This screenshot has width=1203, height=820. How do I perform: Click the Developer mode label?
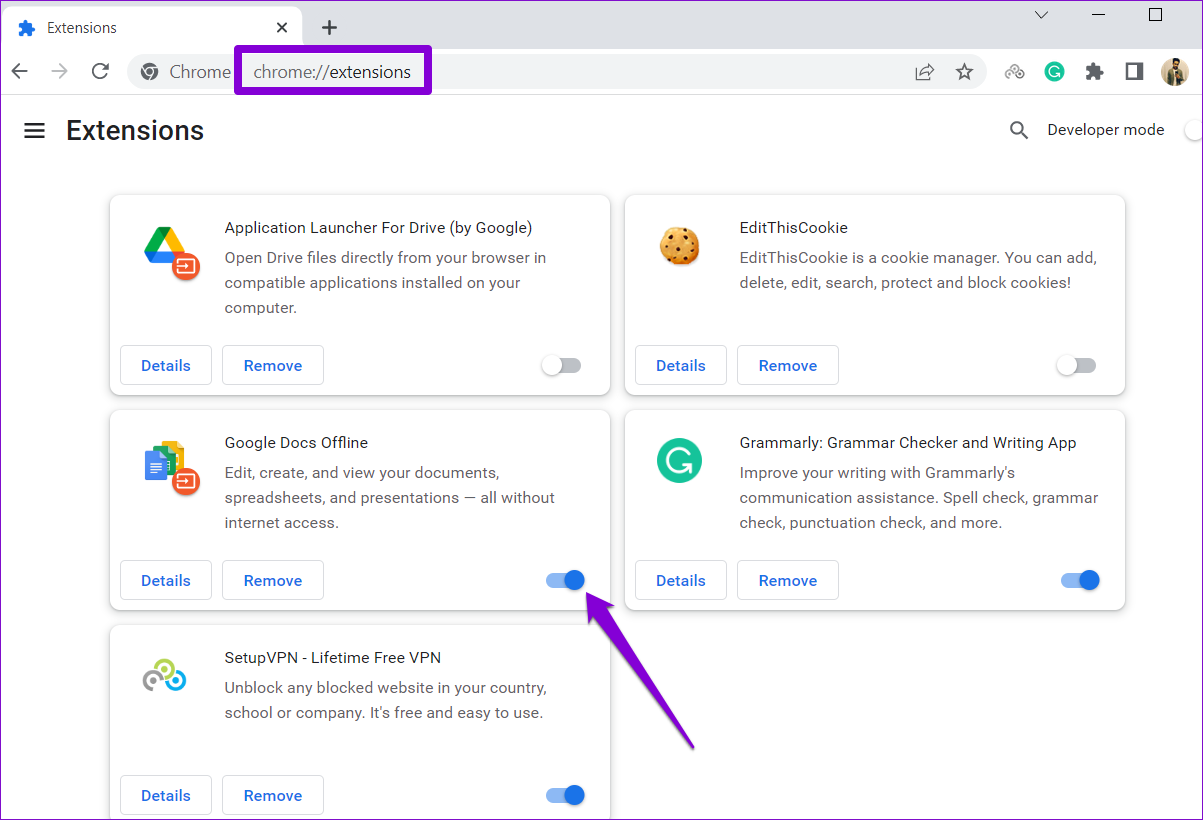pyautogui.click(x=1106, y=130)
